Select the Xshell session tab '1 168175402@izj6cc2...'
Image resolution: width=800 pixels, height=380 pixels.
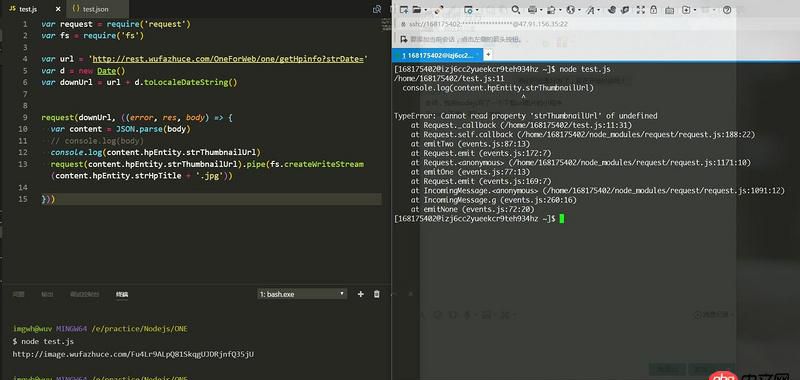[437, 55]
